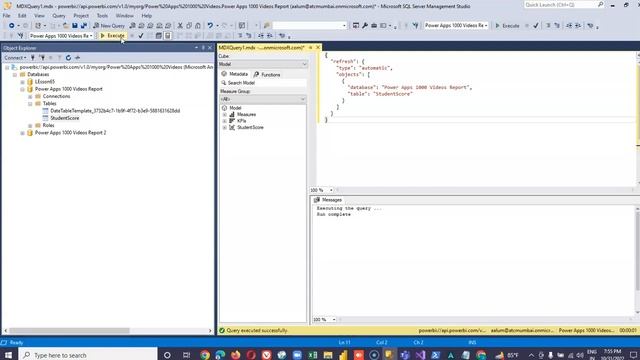This screenshot has height=360, width=640.
Task: Click the New Query button
Action: [x=109, y=26]
